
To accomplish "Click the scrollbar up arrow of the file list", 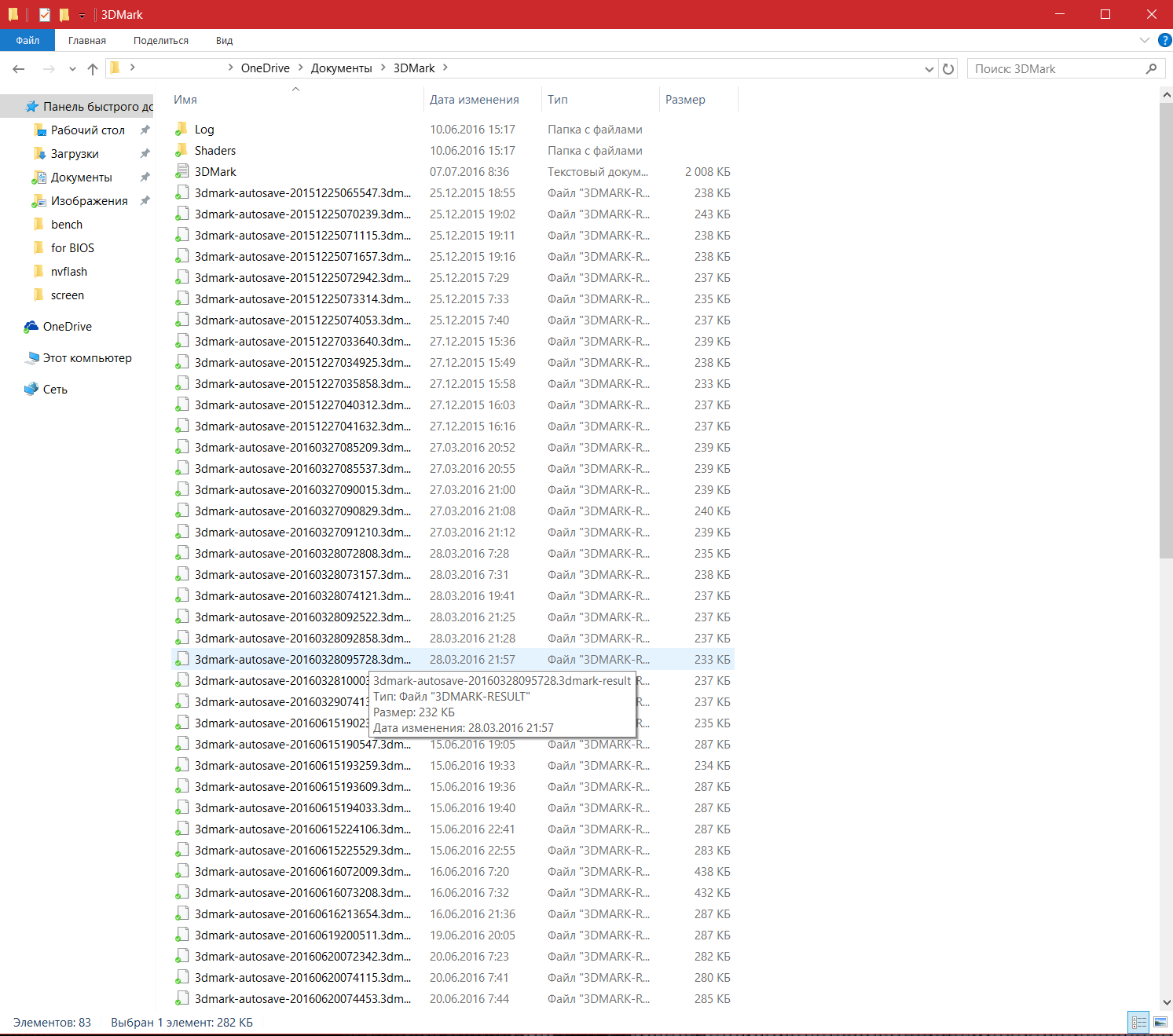I will click(1166, 94).
